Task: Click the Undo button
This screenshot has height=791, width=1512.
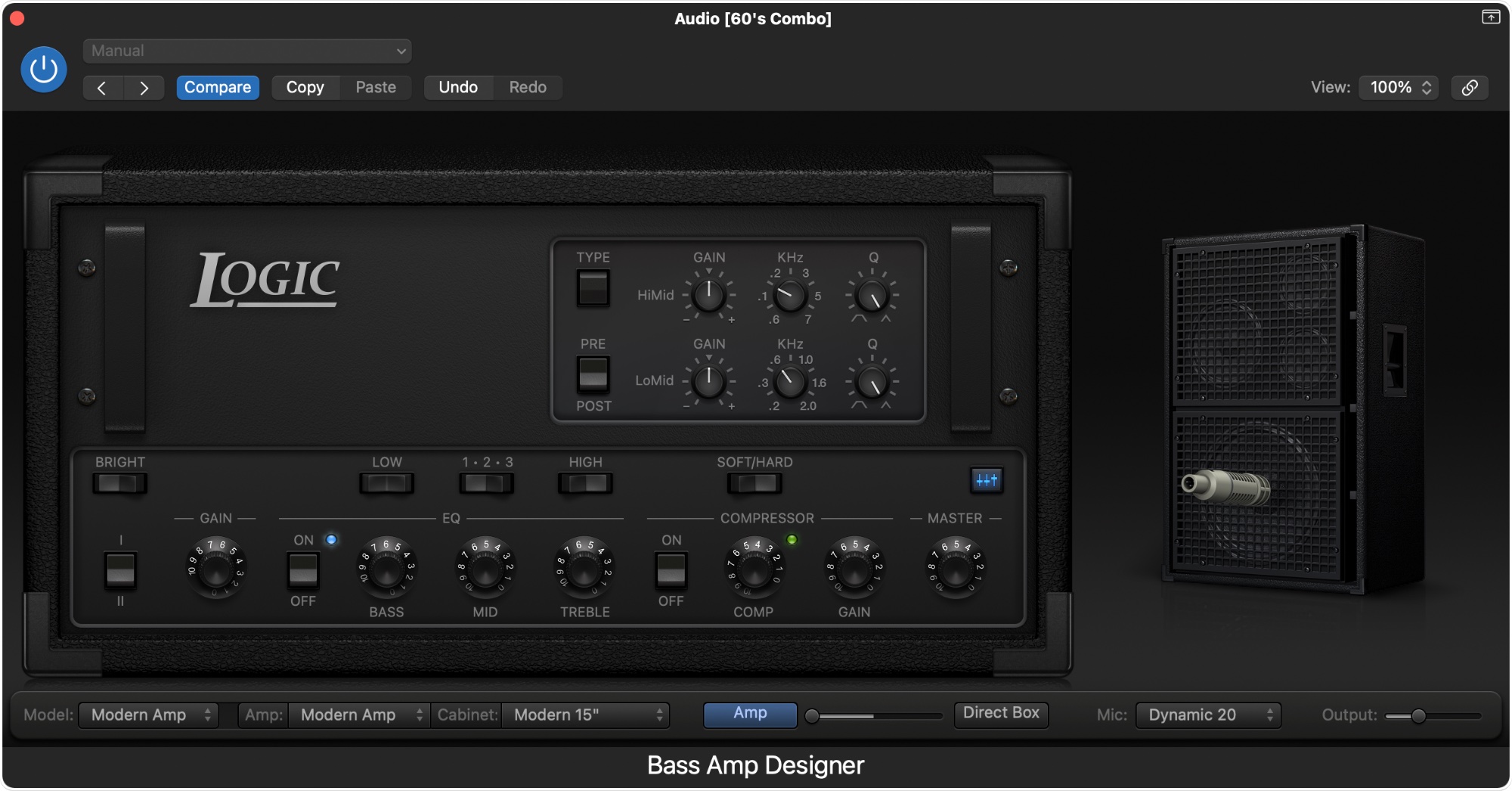Action: tap(458, 88)
